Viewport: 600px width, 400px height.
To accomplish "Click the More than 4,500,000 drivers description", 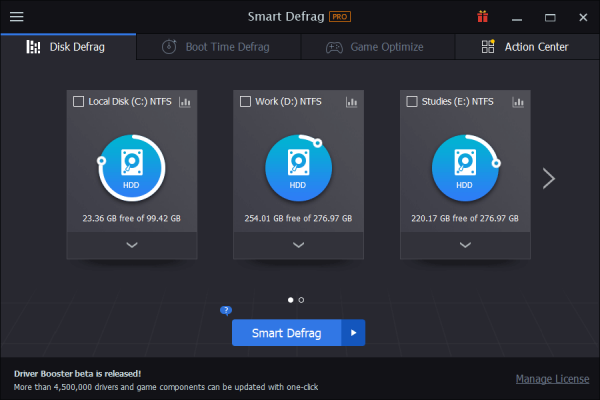I will click(166, 387).
